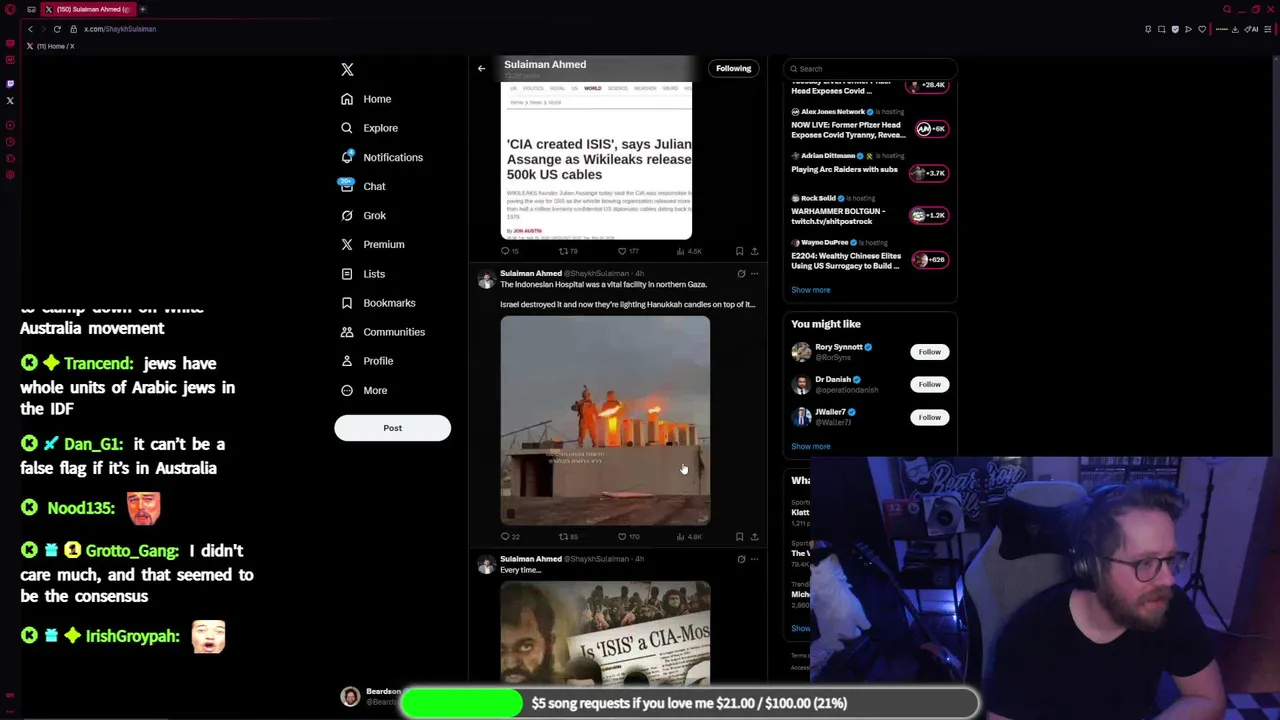Image resolution: width=1280 pixels, height=720 pixels.
Task: Follow Rory Synnott
Action: click(x=929, y=352)
